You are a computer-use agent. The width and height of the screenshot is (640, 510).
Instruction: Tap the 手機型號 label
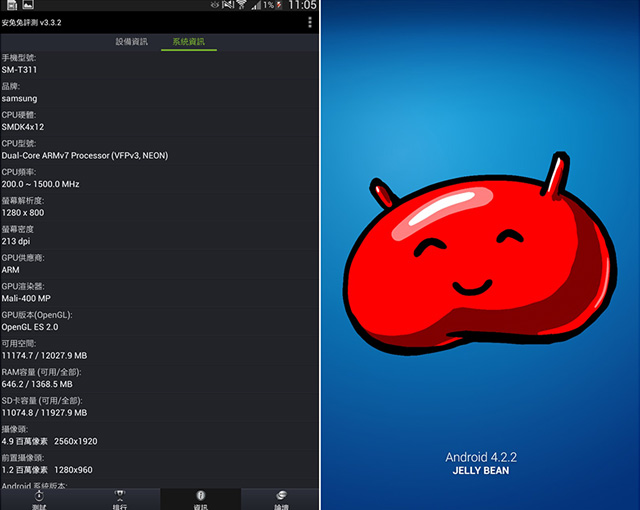pos(19,58)
